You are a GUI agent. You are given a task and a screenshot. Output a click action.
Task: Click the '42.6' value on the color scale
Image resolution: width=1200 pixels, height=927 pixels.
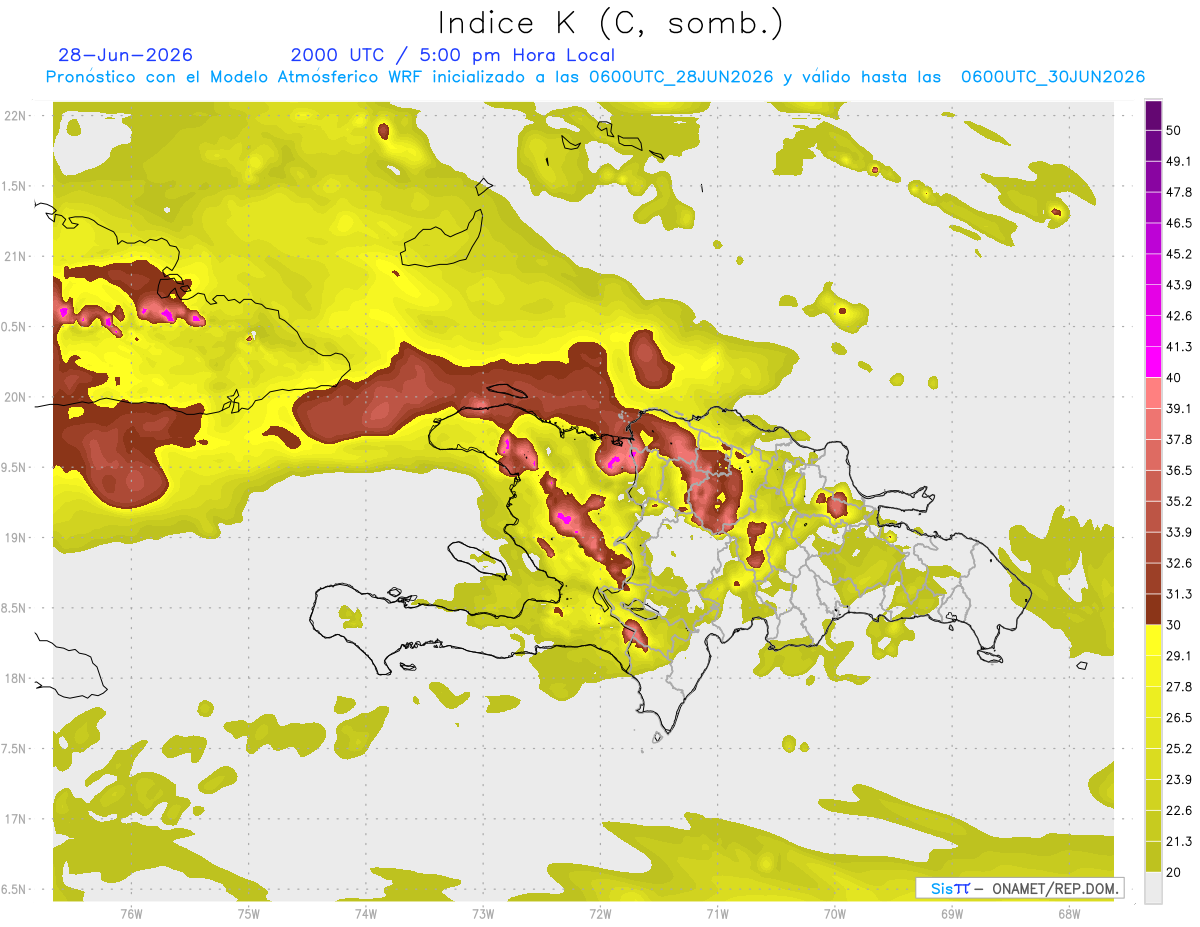pos(1179,316)
